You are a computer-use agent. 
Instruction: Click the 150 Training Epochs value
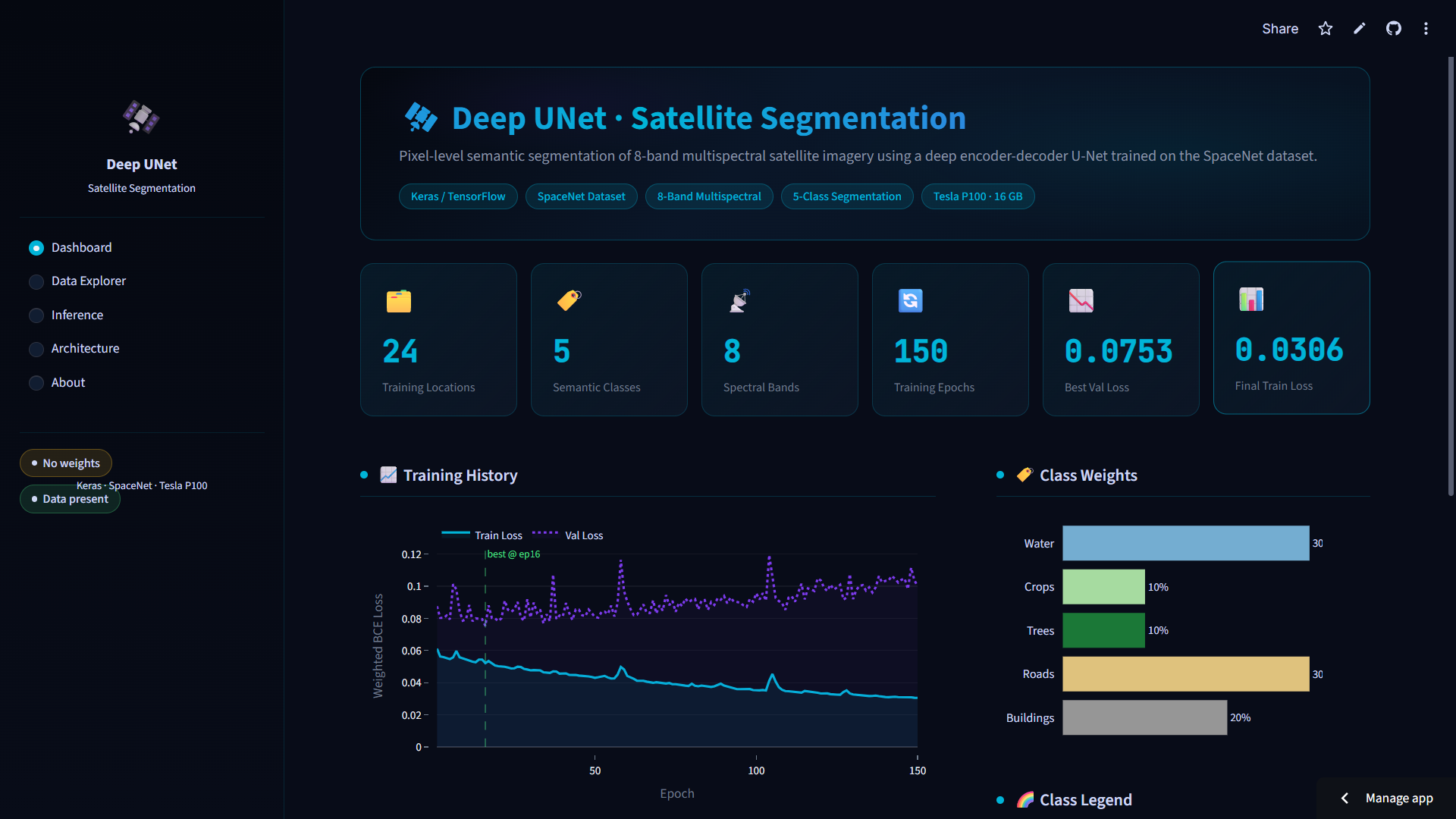pyautogui.click(x=921, y=351)
